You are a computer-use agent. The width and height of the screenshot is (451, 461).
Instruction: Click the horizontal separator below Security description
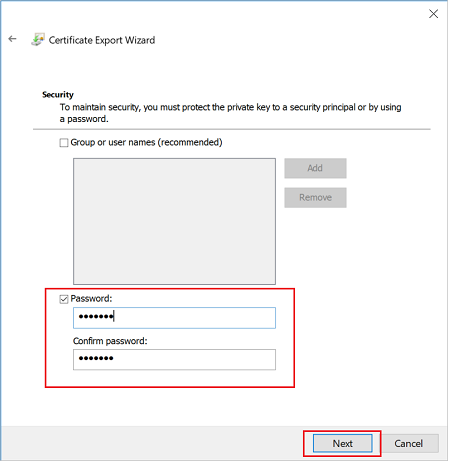pos(232,129)
